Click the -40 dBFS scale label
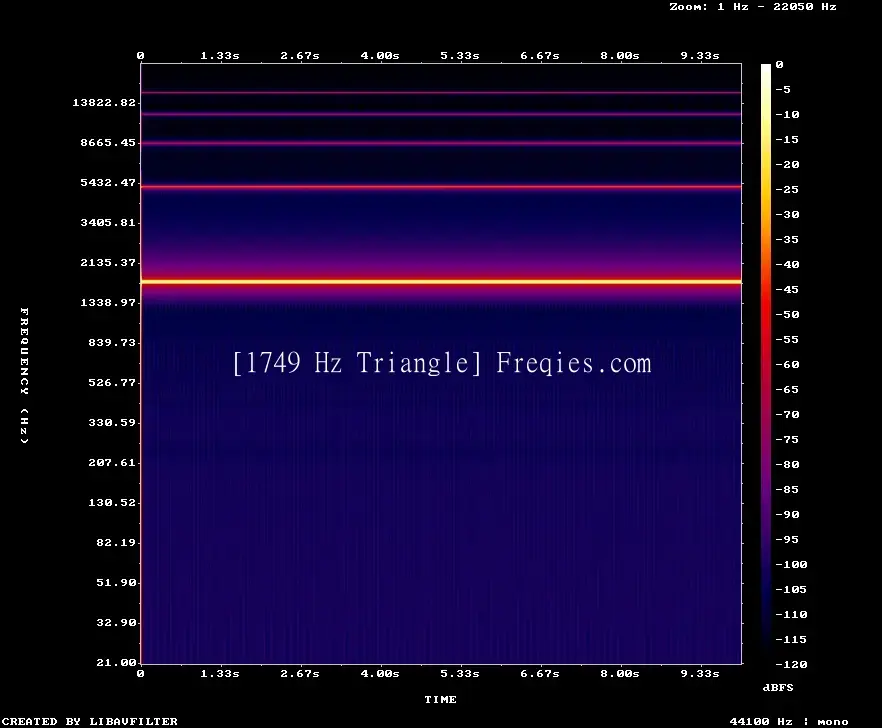Viewport: 882px width, 728px height. 787,264
